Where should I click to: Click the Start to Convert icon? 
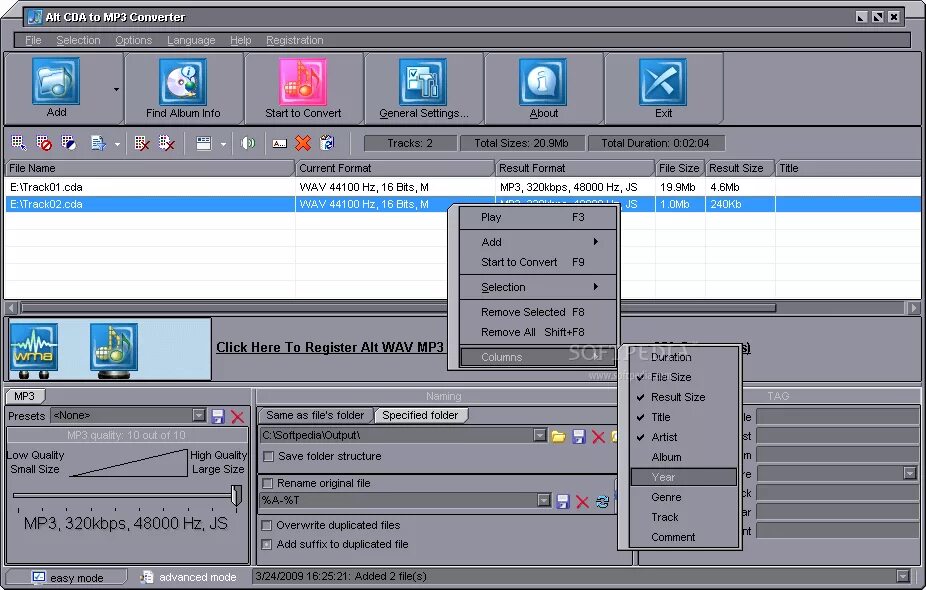pos(302,82)
